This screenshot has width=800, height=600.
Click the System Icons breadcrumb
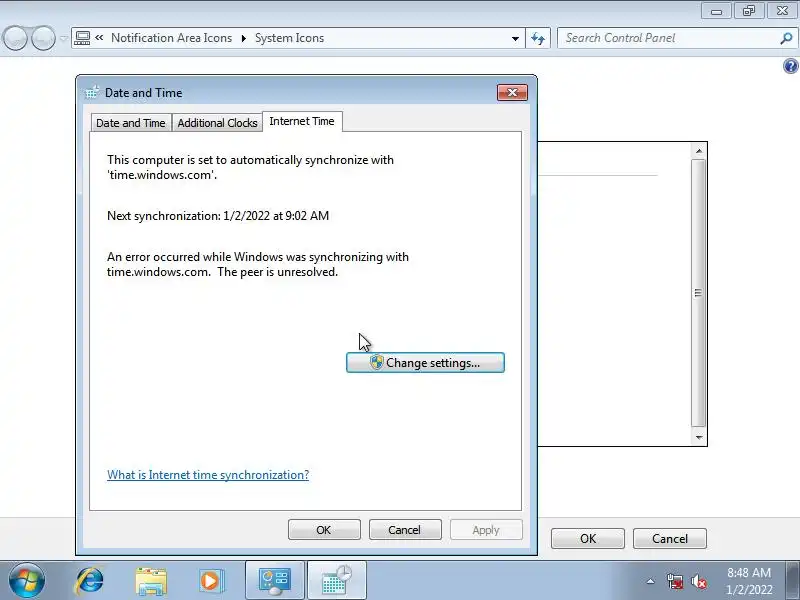tap(289, 38)
